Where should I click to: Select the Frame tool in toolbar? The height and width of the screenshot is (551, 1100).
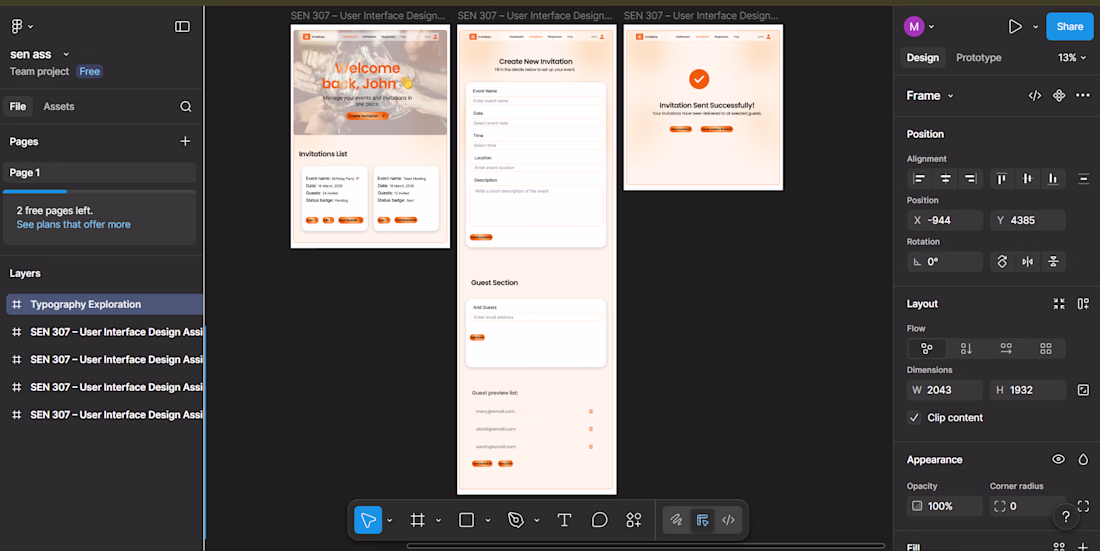(x=417, y=520)
